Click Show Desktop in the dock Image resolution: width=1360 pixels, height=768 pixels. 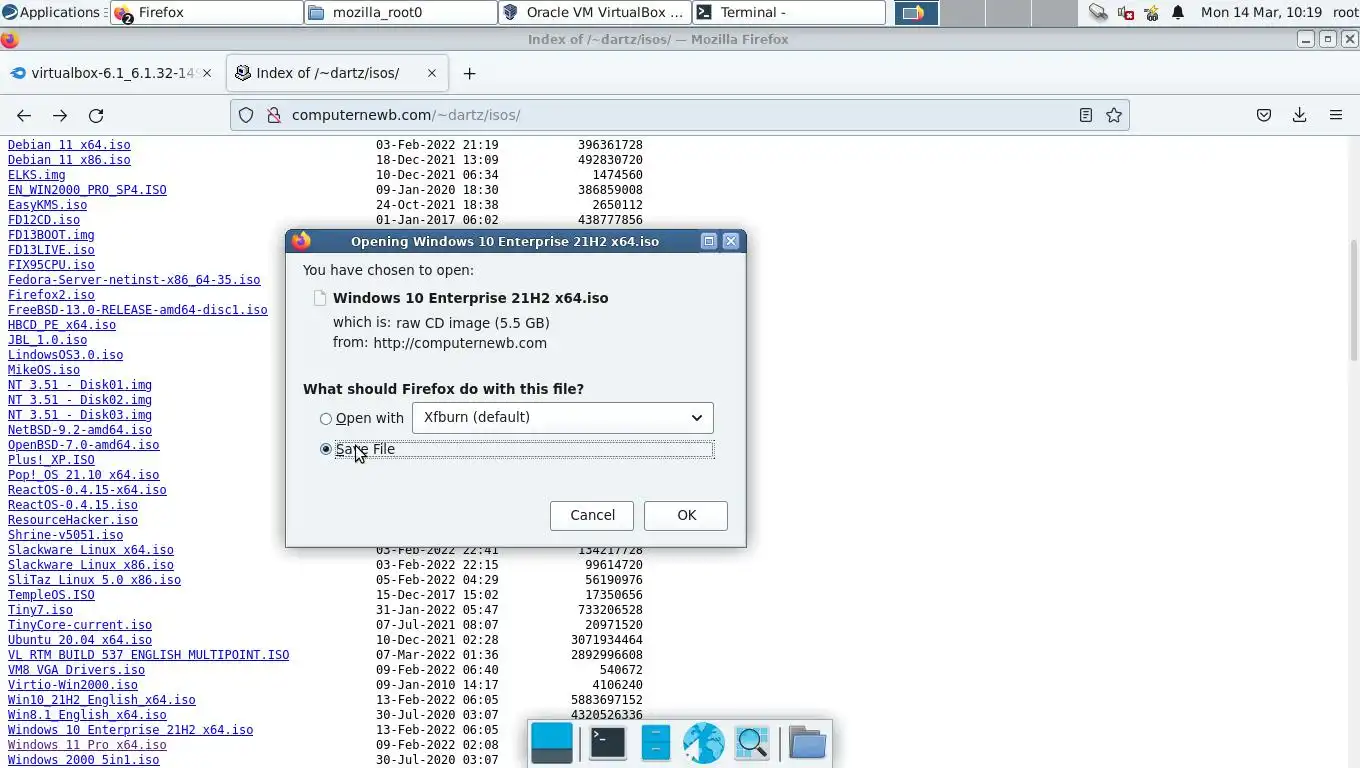552,743
